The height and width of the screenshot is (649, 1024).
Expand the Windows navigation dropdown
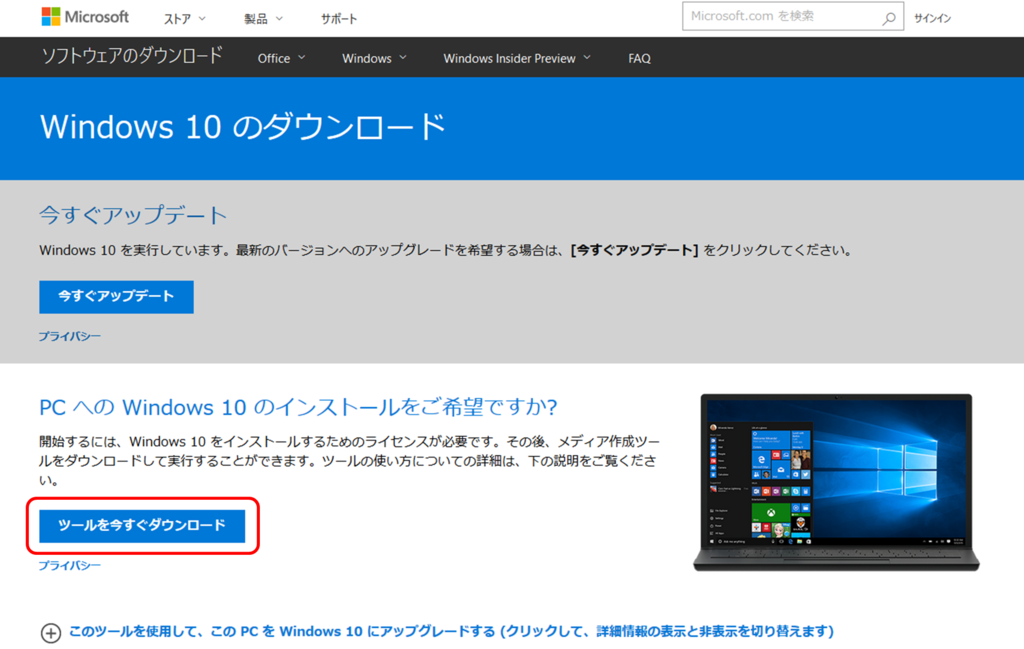[x=374, y=58]
